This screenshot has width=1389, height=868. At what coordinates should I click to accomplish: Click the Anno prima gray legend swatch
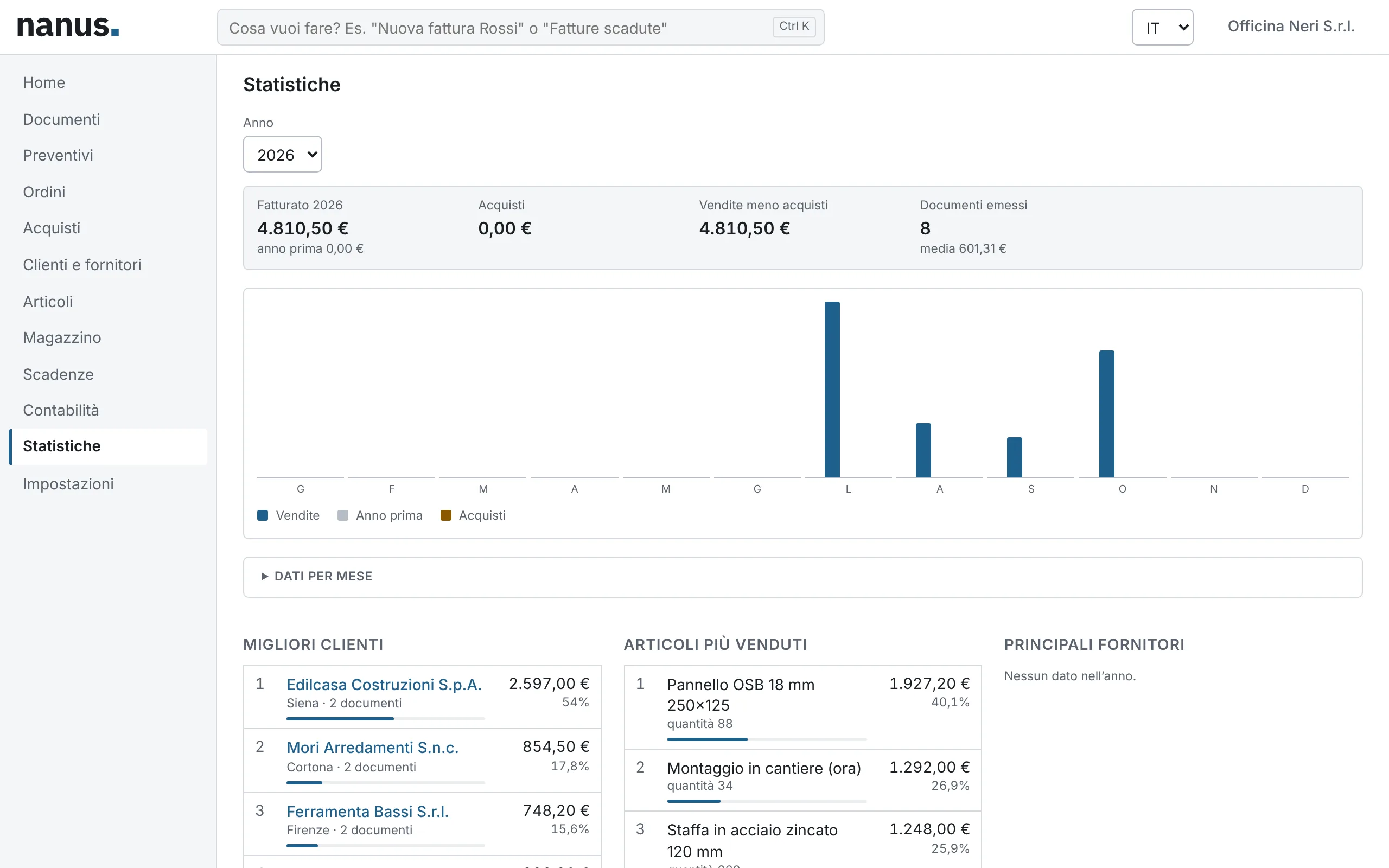coord(343,515)
